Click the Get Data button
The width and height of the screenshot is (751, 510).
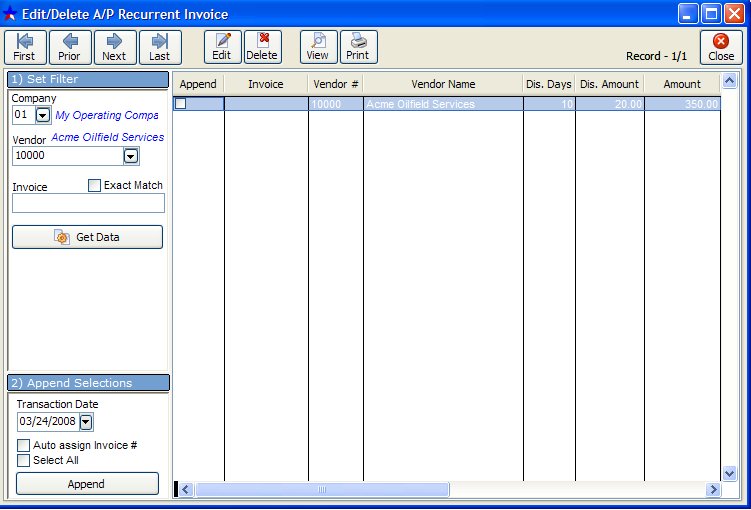[87, 237]
